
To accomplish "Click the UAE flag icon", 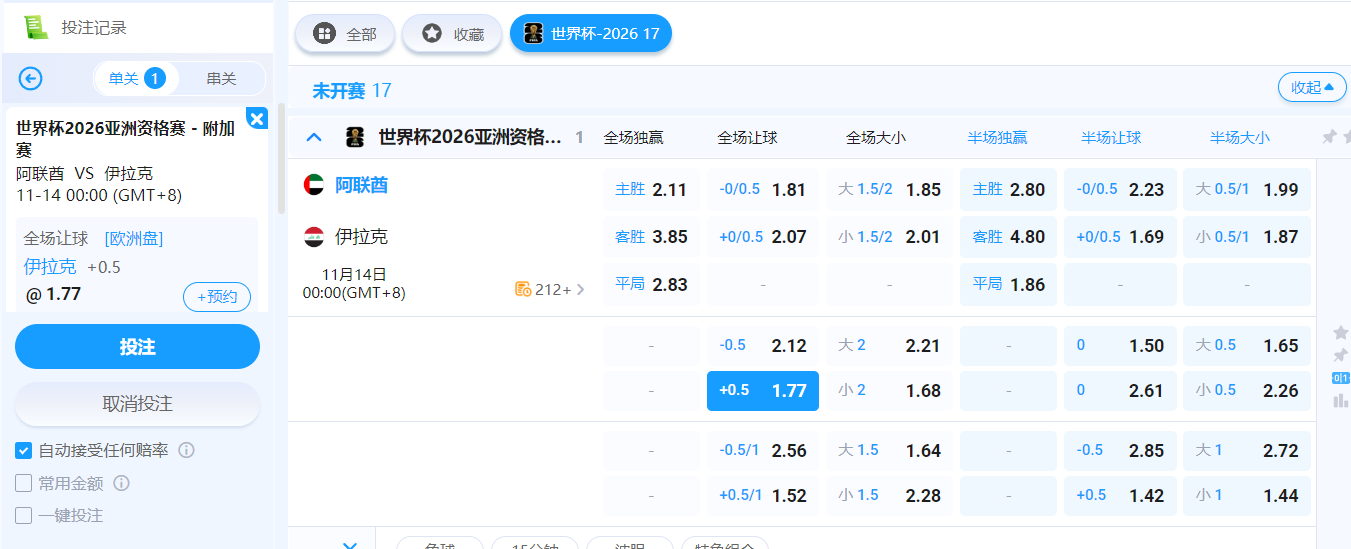I will pyautogui.click(x=314, y=185).
